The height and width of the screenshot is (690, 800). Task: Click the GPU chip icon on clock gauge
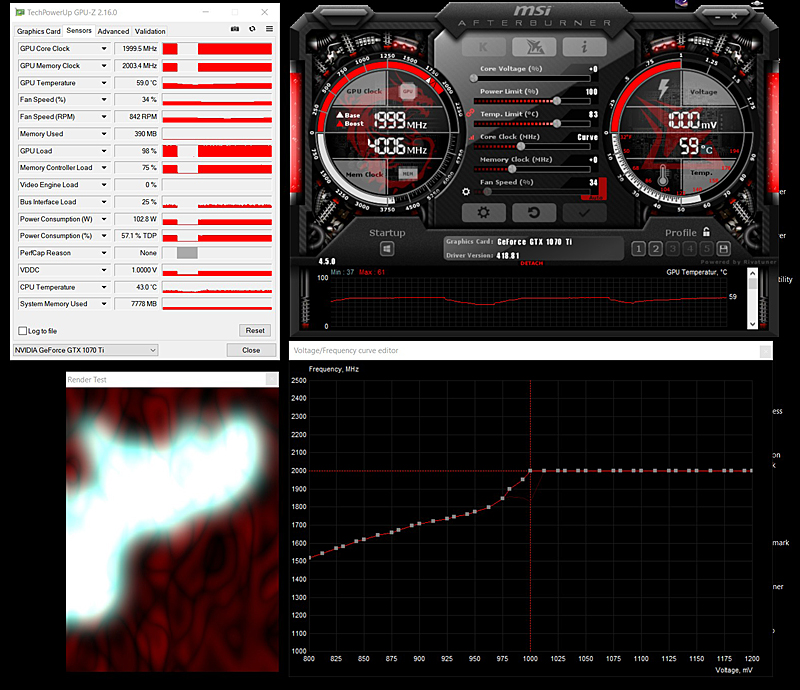click(408, 91)
